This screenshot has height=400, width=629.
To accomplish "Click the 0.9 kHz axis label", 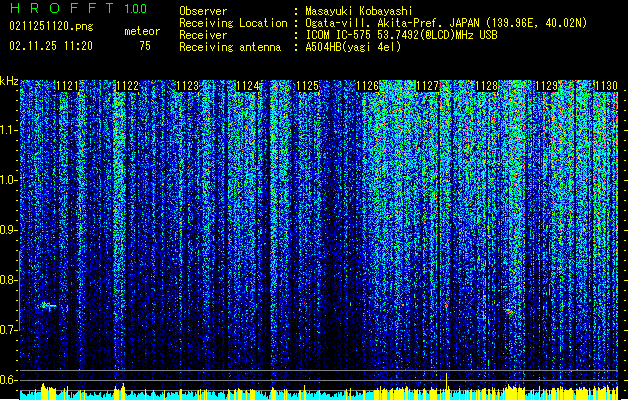I will pos(8,230).
